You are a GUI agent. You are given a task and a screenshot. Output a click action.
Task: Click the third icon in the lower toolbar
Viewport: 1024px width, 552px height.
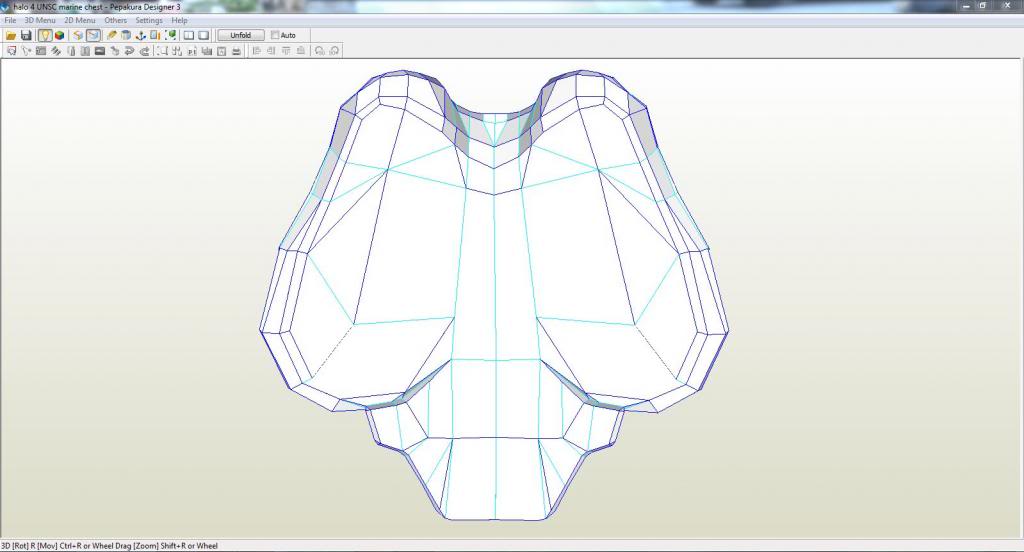tap(40, 51)
